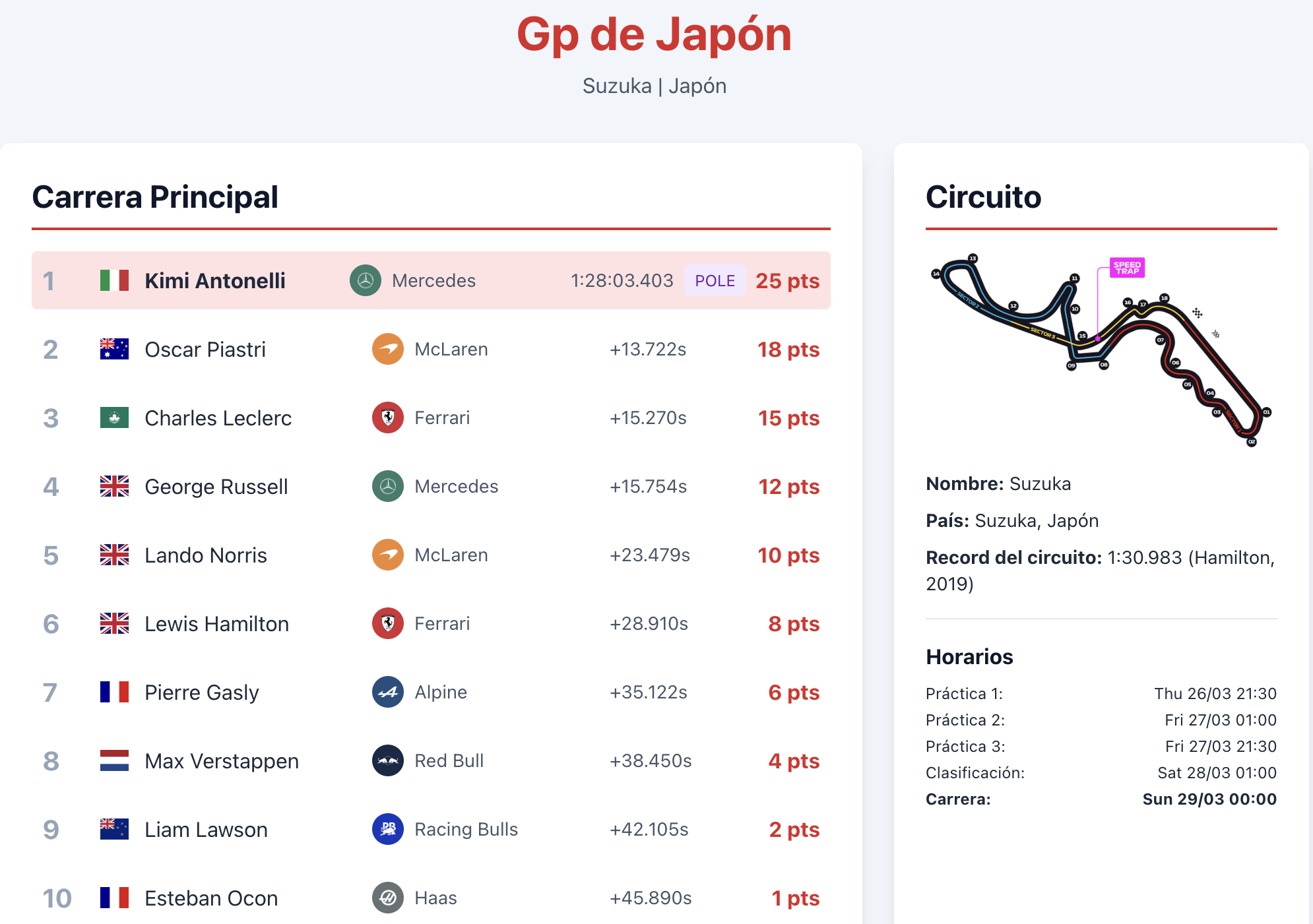Click the Red Bull logo next to Max Verstappen
This screenshot has width=1313, height=924.
(x=389, y=760)
